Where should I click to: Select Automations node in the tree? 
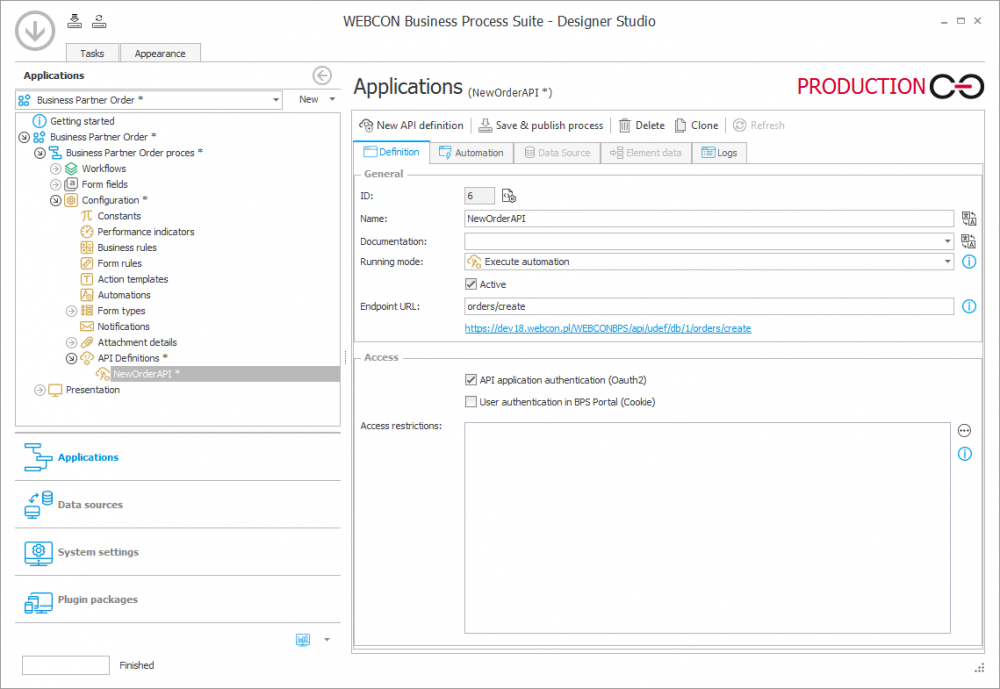click(x=124, y=295)
